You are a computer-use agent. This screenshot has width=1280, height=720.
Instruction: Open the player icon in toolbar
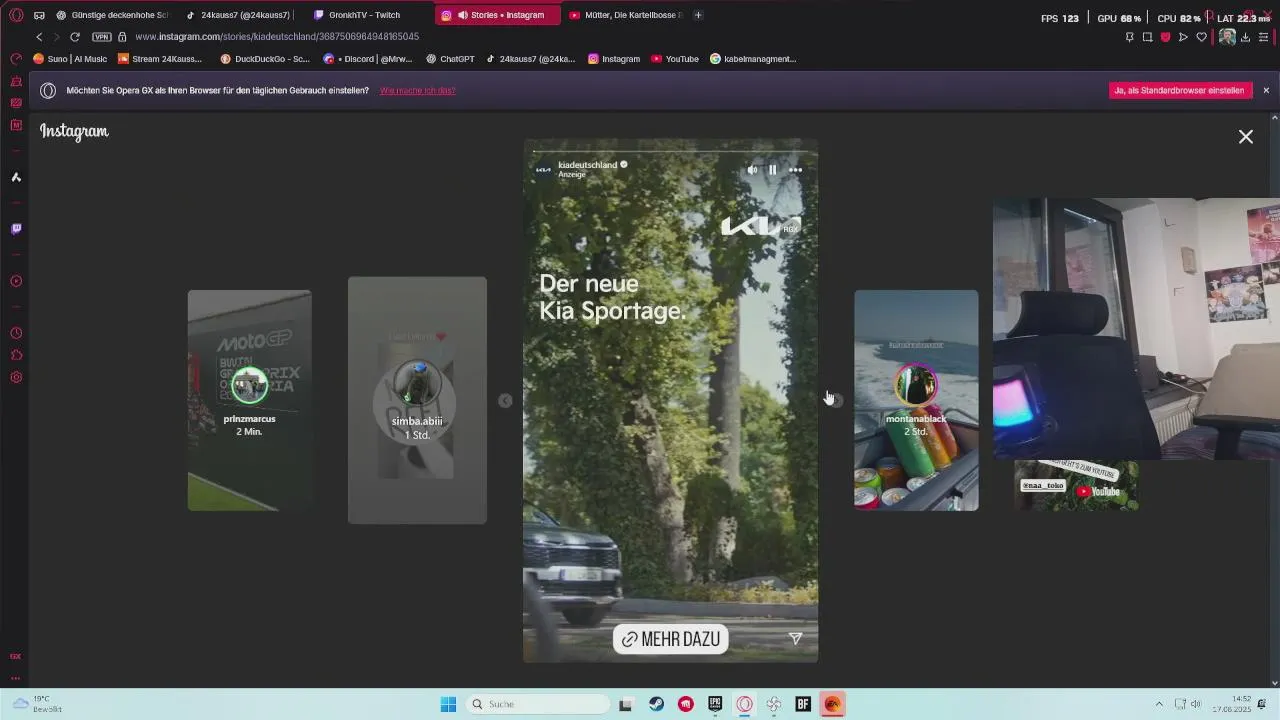pyautogui.click(x=1183, y=37)
